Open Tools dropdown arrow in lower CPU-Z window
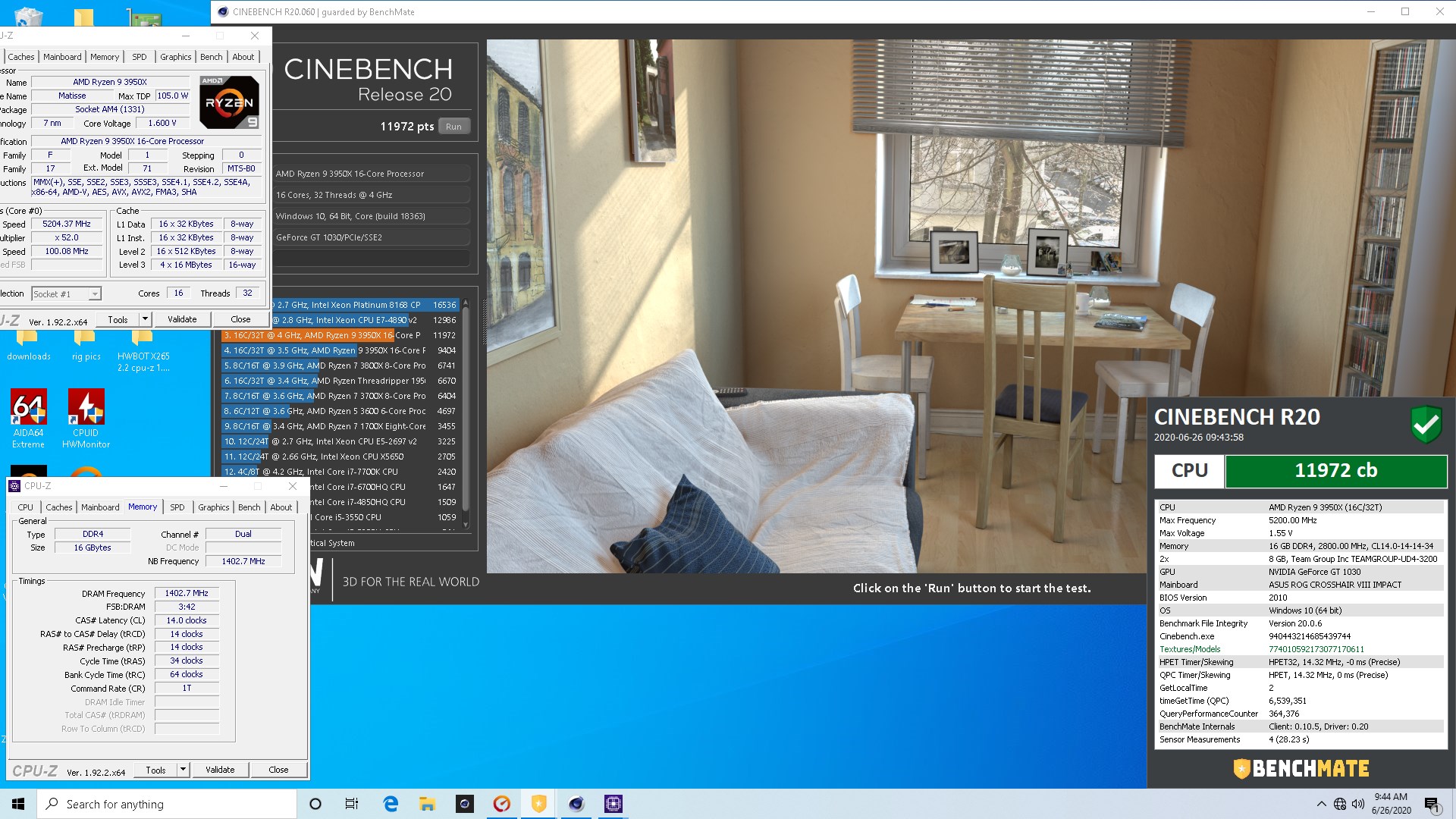The image size is (1456, 819). (183, 770)
